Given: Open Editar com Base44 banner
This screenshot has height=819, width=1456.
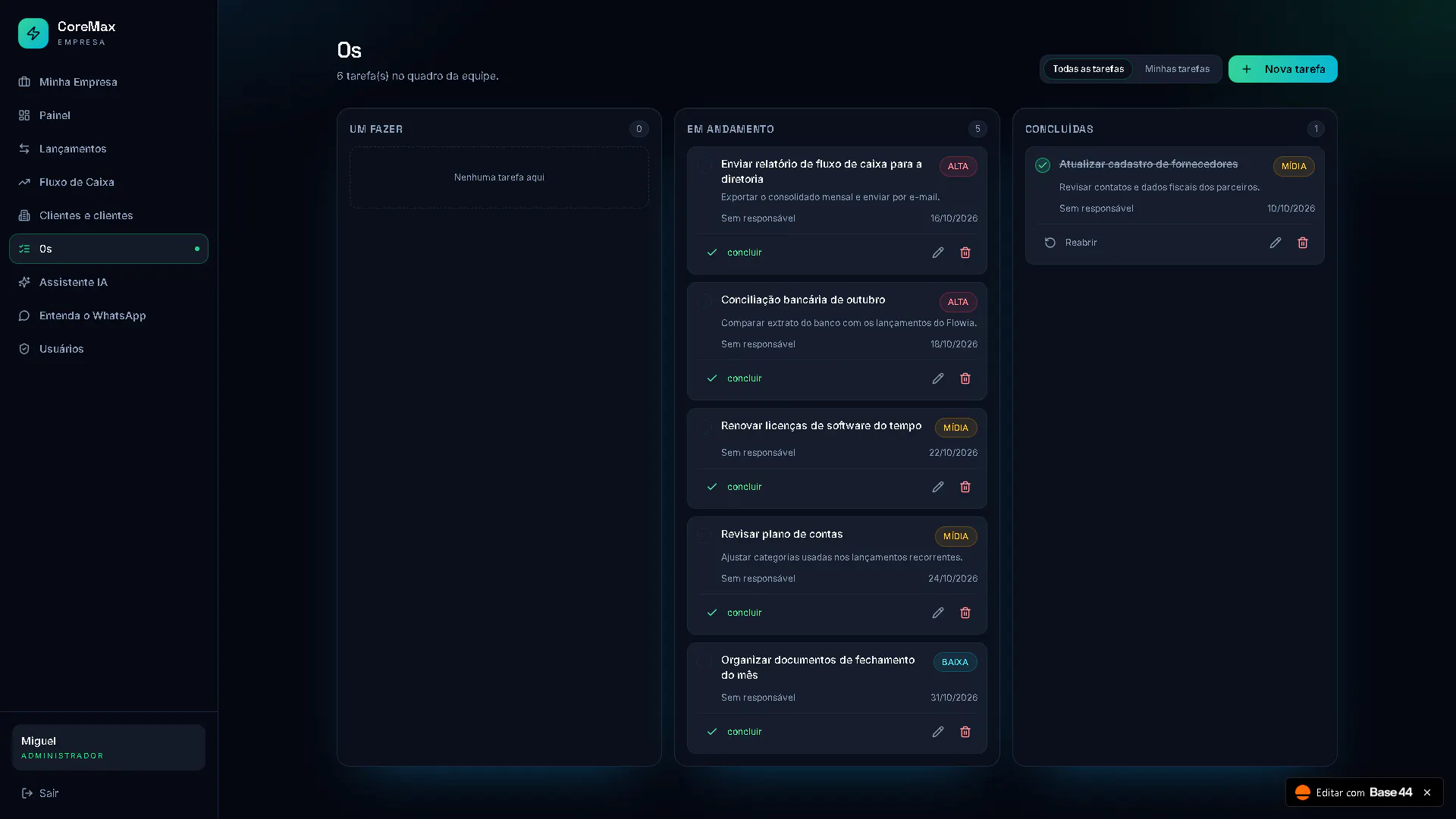Looking at the screenshot, I should pos(1354,792).
